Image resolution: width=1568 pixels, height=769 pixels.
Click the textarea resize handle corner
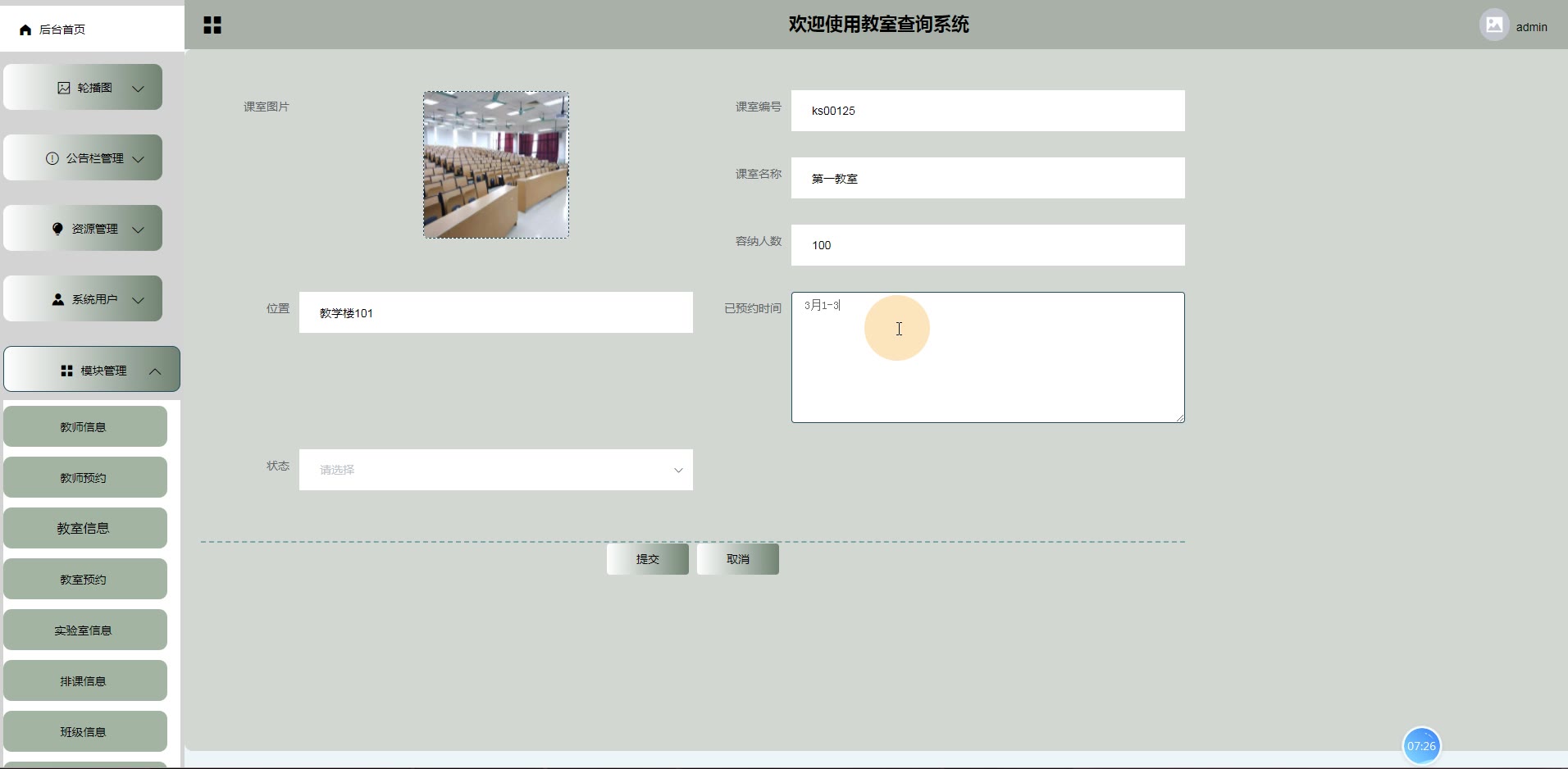(x=1180, y=418)
